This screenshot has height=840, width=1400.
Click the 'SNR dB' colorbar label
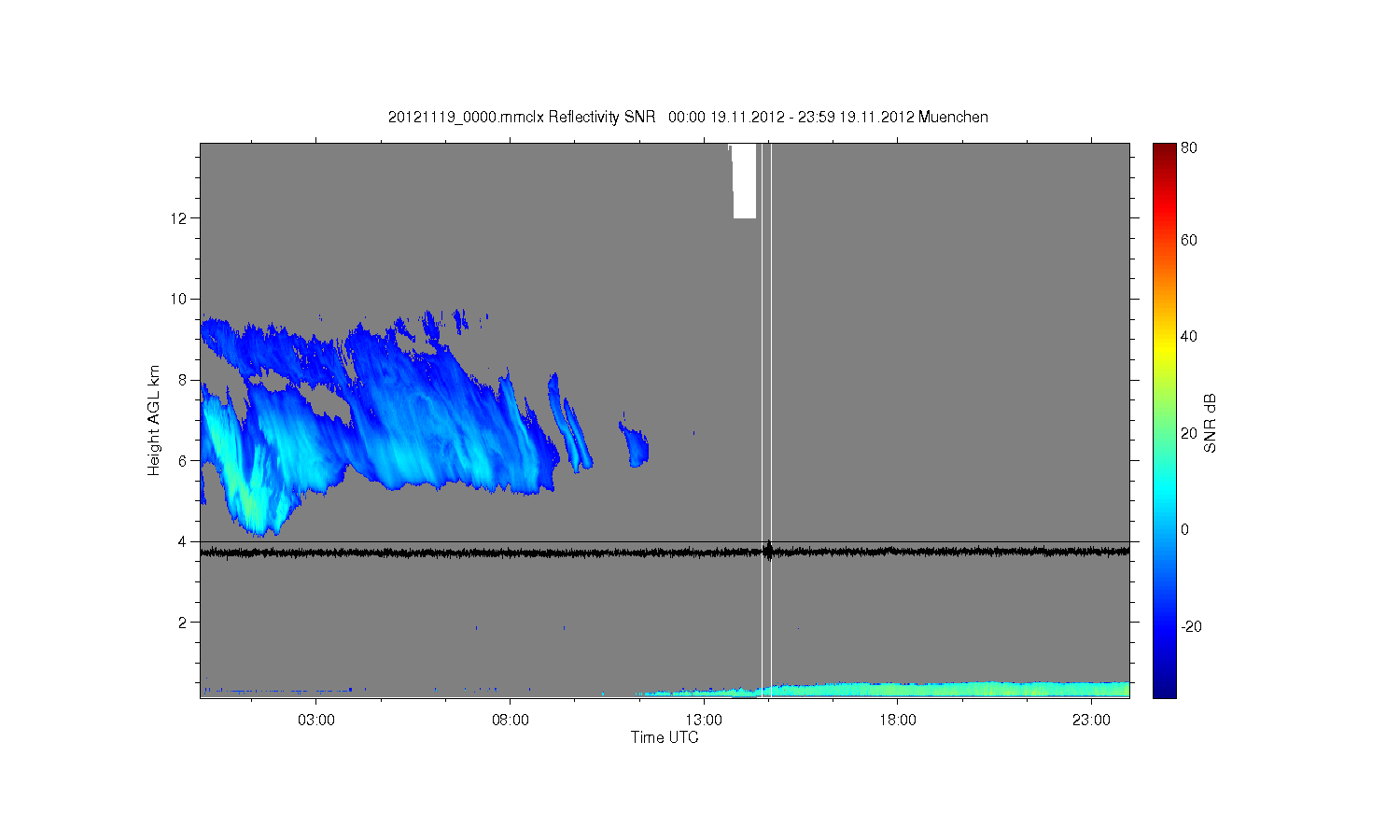pyautogui.click(x=1211, y=423)
